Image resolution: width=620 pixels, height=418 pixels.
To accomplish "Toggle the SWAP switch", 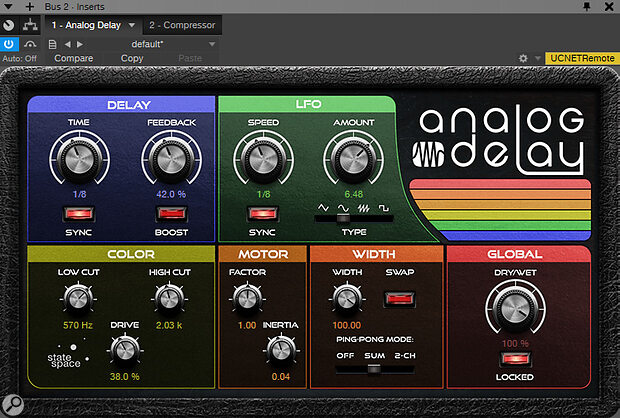I will (x=399, y=299).
